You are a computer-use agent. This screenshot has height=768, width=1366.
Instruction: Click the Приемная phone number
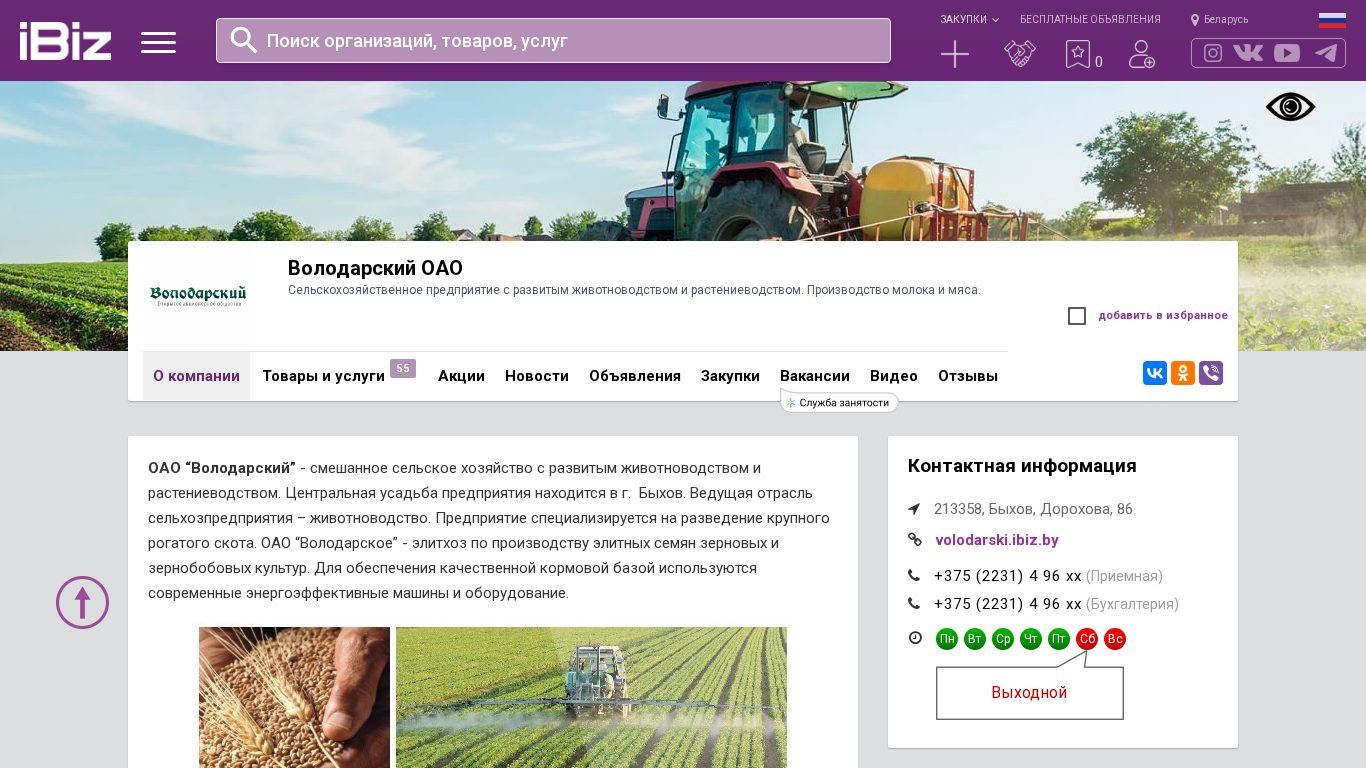point(1008,576)
